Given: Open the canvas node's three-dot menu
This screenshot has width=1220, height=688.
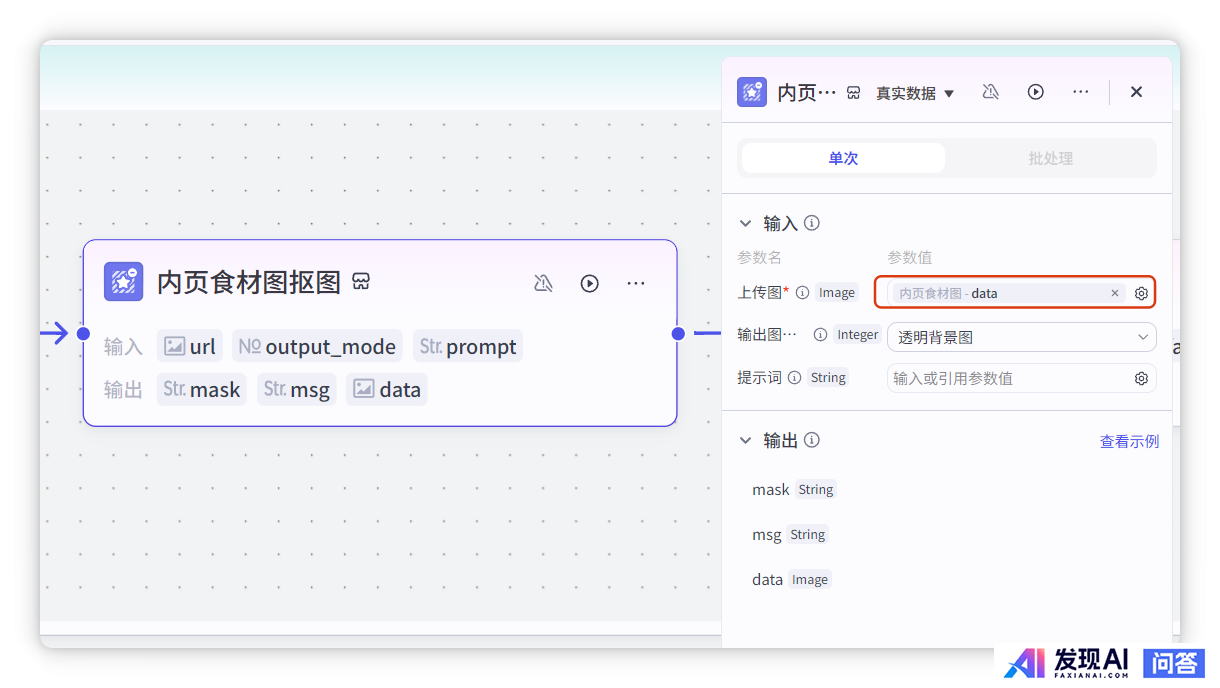Looking at the screenshot, I should 636,283.
